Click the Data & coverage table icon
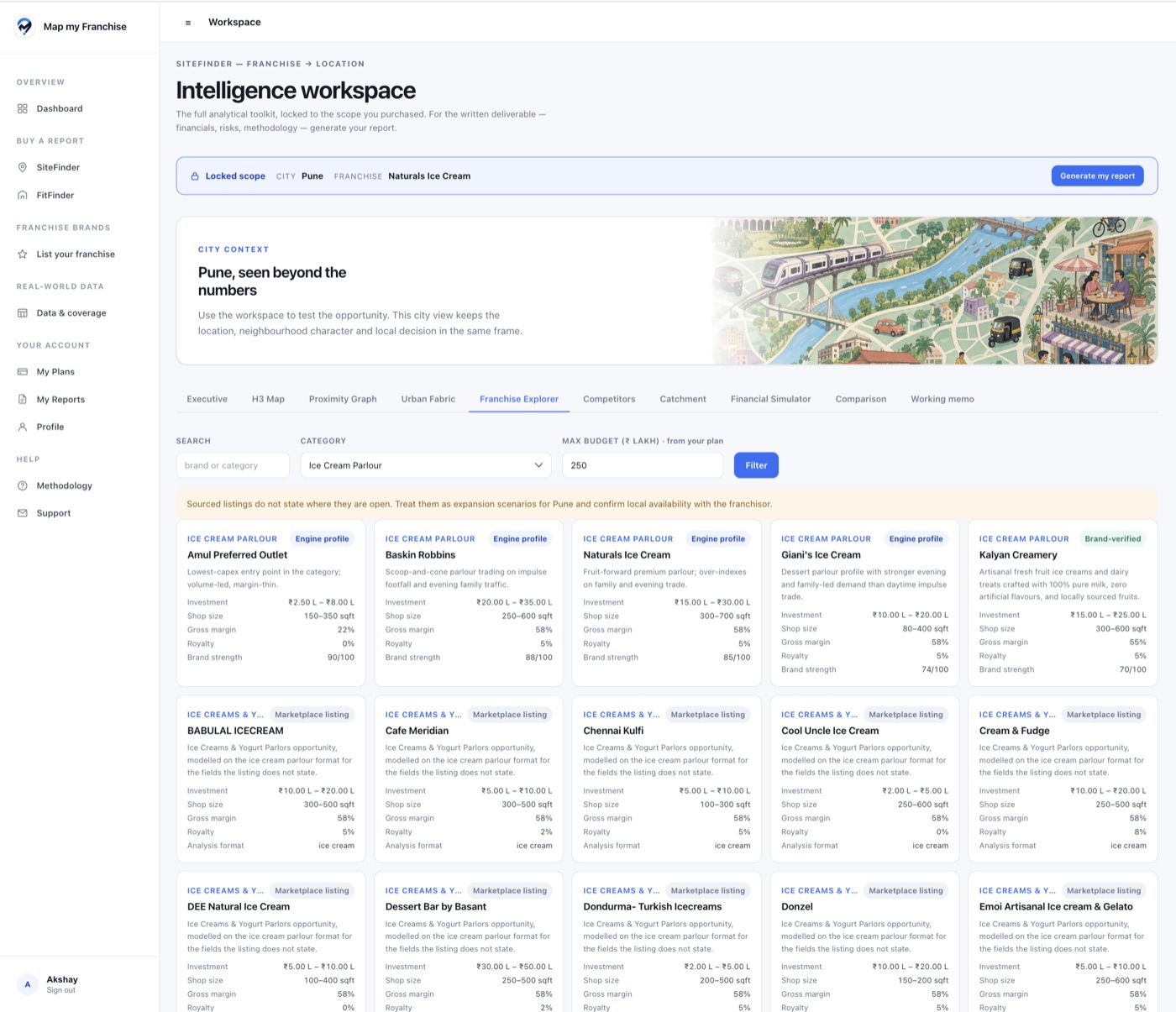Viewport: 1176px width, 1012px height. 23,313
